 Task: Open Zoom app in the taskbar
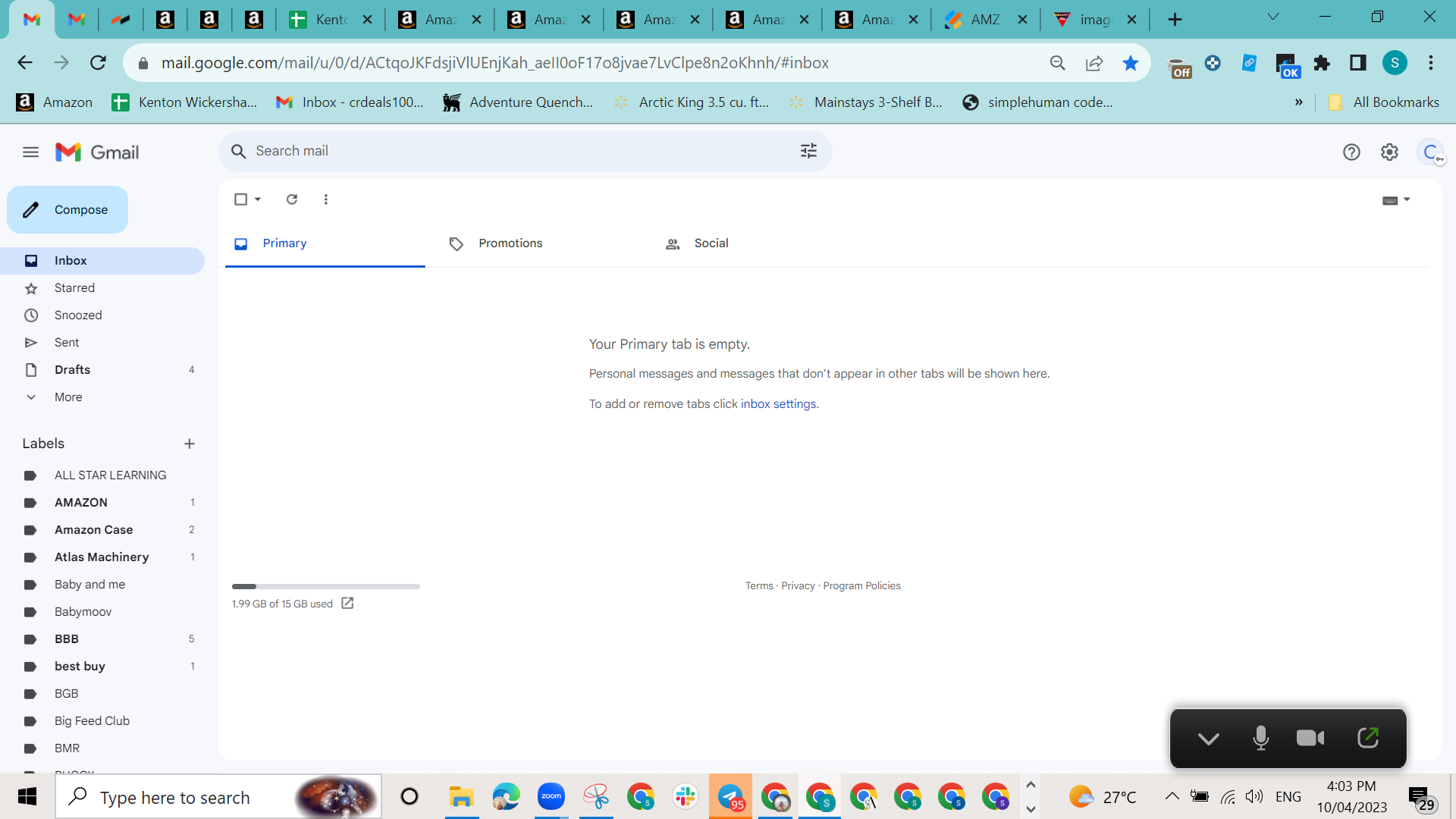pyautogui.click(x=551, y=796)
